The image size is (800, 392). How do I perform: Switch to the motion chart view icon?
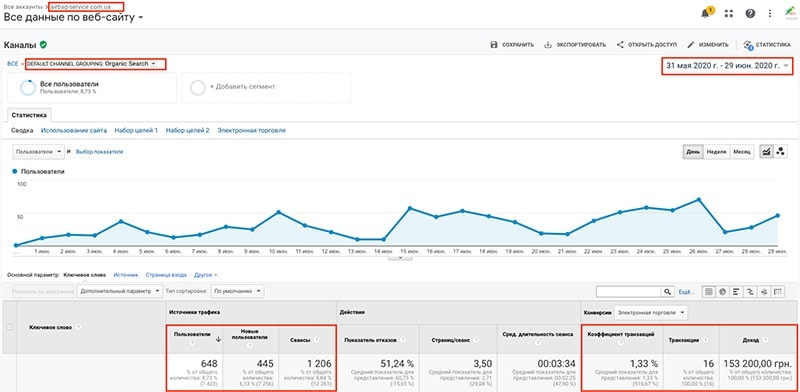pyautogui.click(x=780, y=152)
